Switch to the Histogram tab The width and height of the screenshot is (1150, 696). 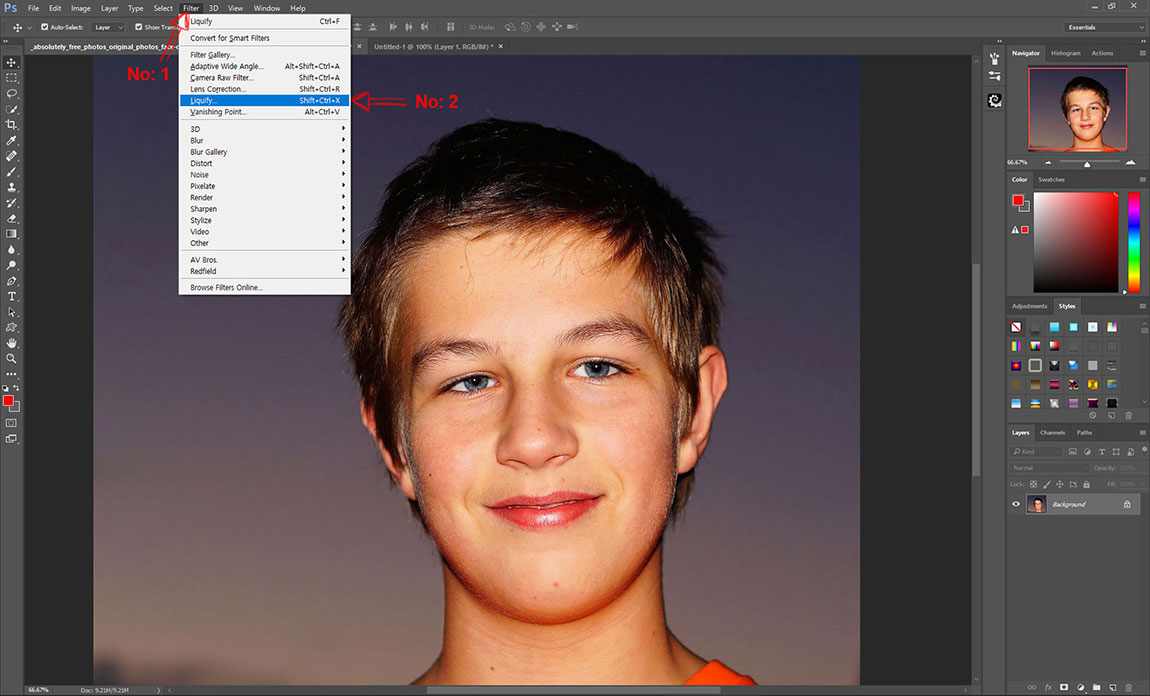click(1066, 54)
